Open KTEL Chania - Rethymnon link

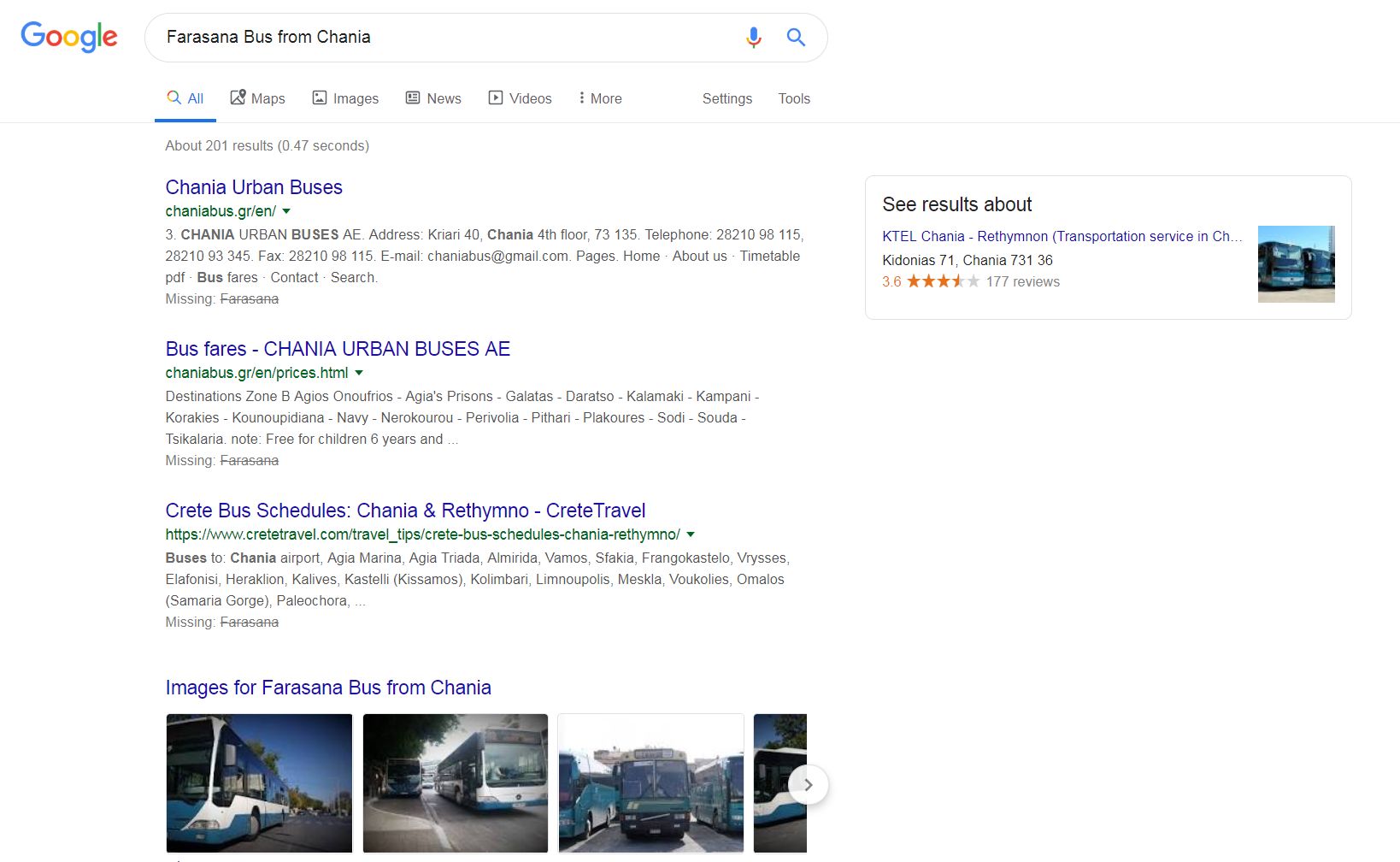click(x=1062, y=236)
